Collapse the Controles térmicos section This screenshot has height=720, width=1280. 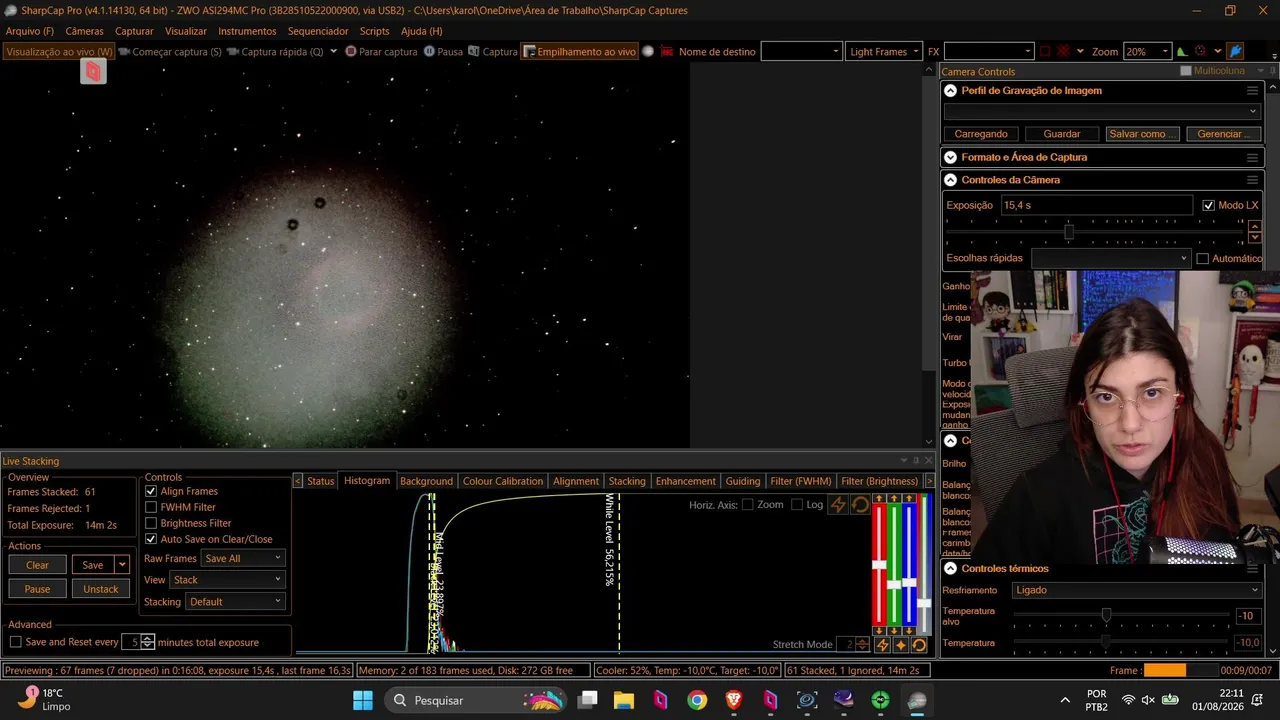tap(951, 568)
